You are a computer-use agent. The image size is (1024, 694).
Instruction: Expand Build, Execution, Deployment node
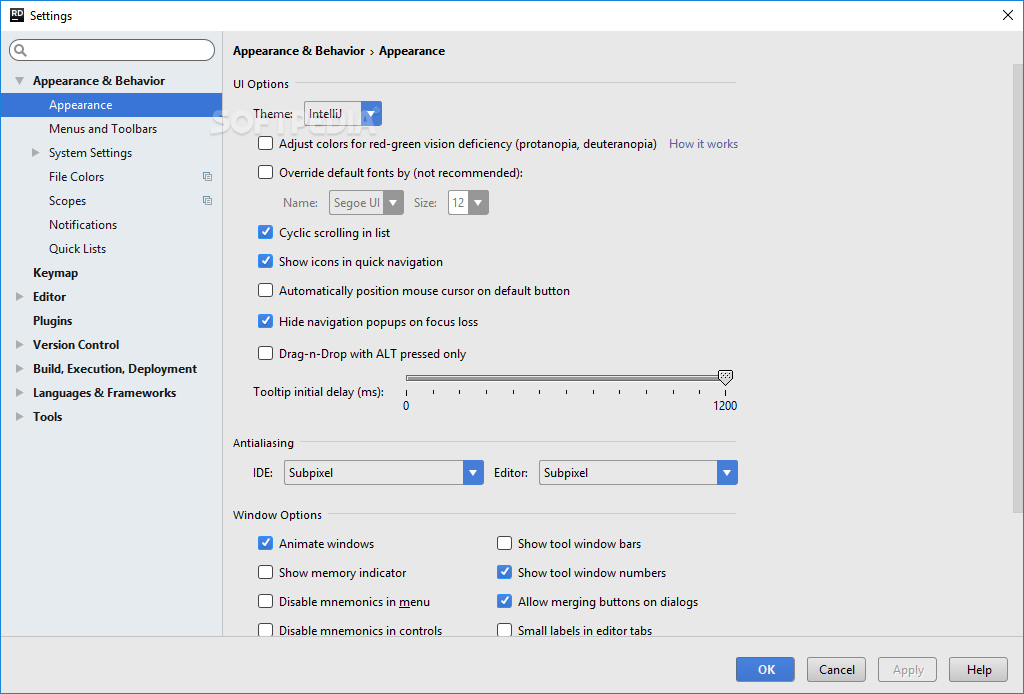click(x=20, y=368)
